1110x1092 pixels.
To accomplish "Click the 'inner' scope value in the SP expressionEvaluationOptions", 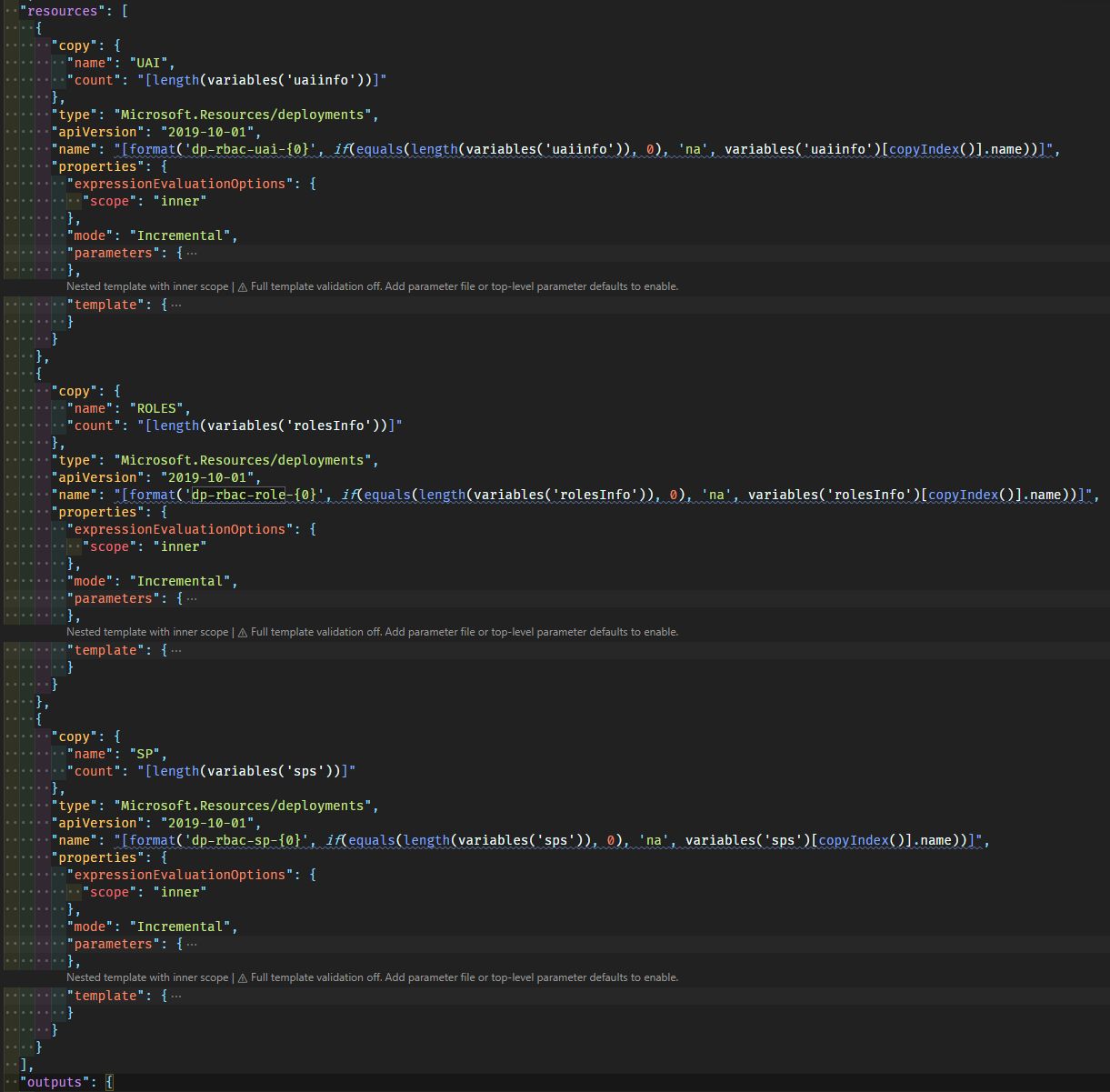I will (x=179, y=891).
